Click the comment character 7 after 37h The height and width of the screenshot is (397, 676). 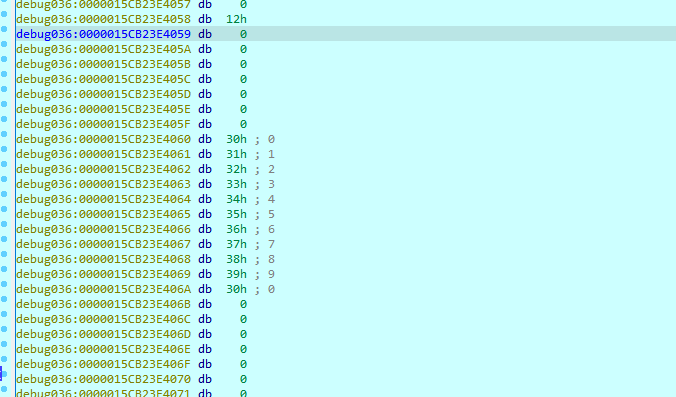point(271,244)
